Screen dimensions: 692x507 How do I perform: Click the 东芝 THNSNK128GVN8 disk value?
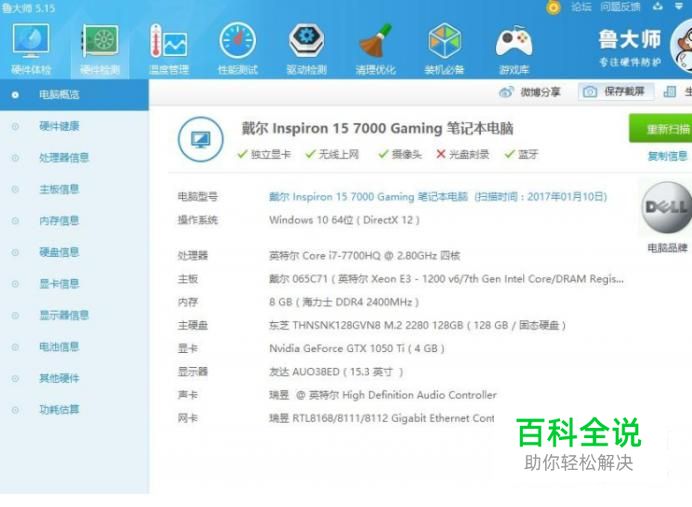click(417, 326)
